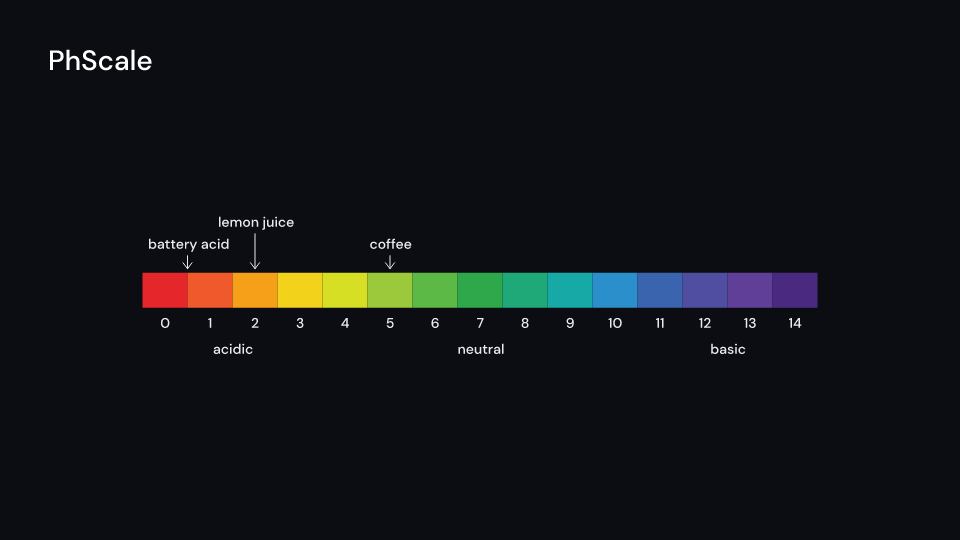
Task: Click the teal pH 9 color block
Action: tap(570, 290)
